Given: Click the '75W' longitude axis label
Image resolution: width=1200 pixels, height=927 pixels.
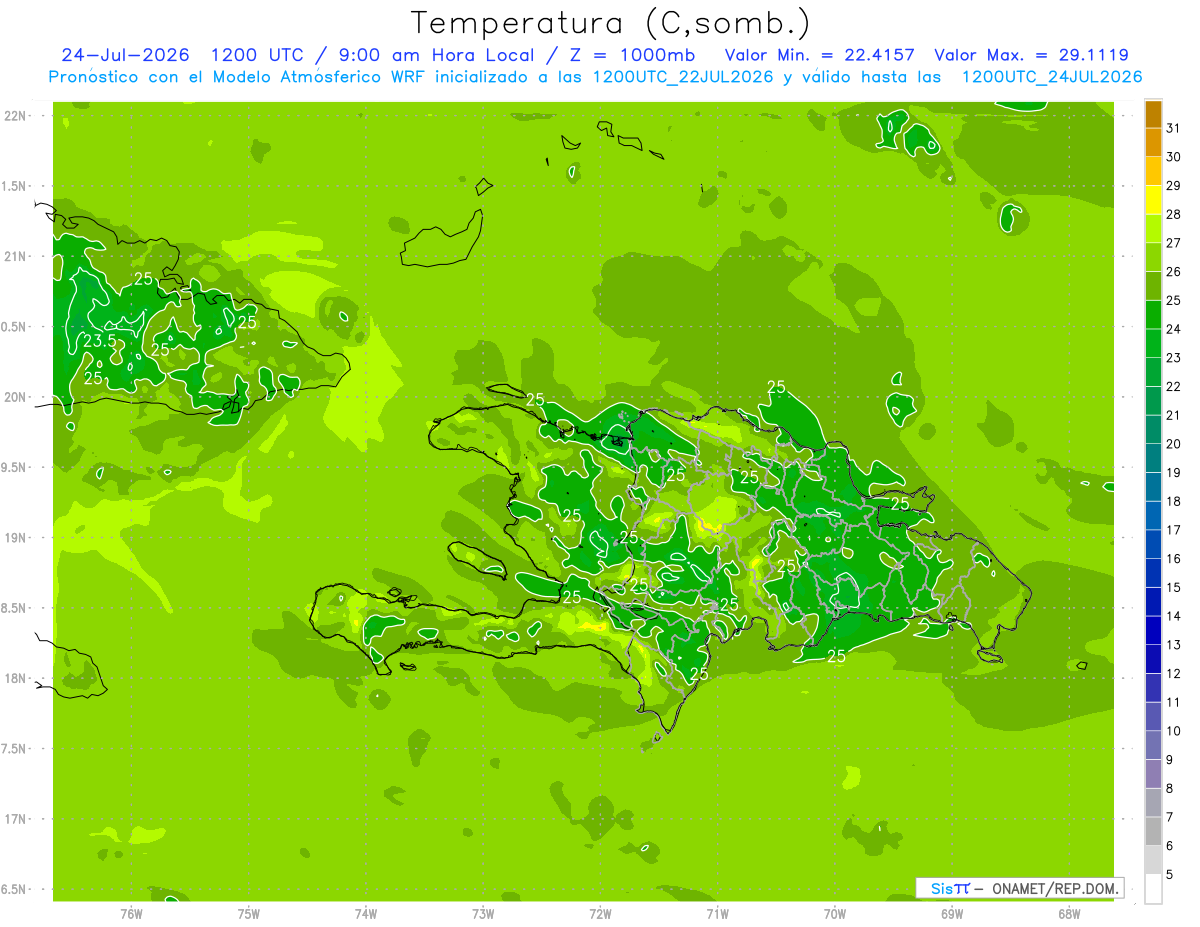Looking at the screenshot, I should pos(249,913).
